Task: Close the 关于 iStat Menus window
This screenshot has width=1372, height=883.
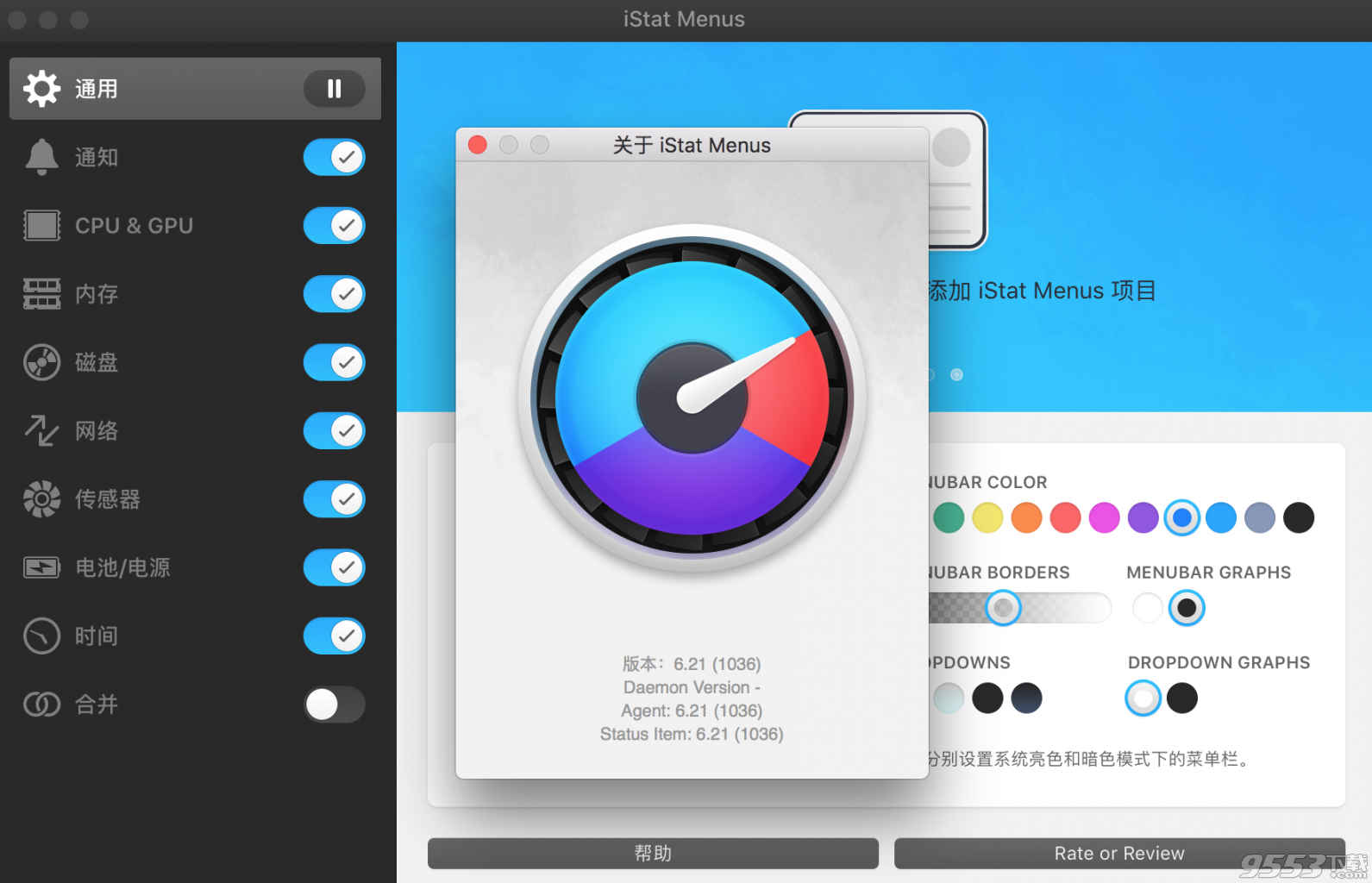Action: (478, 145)
